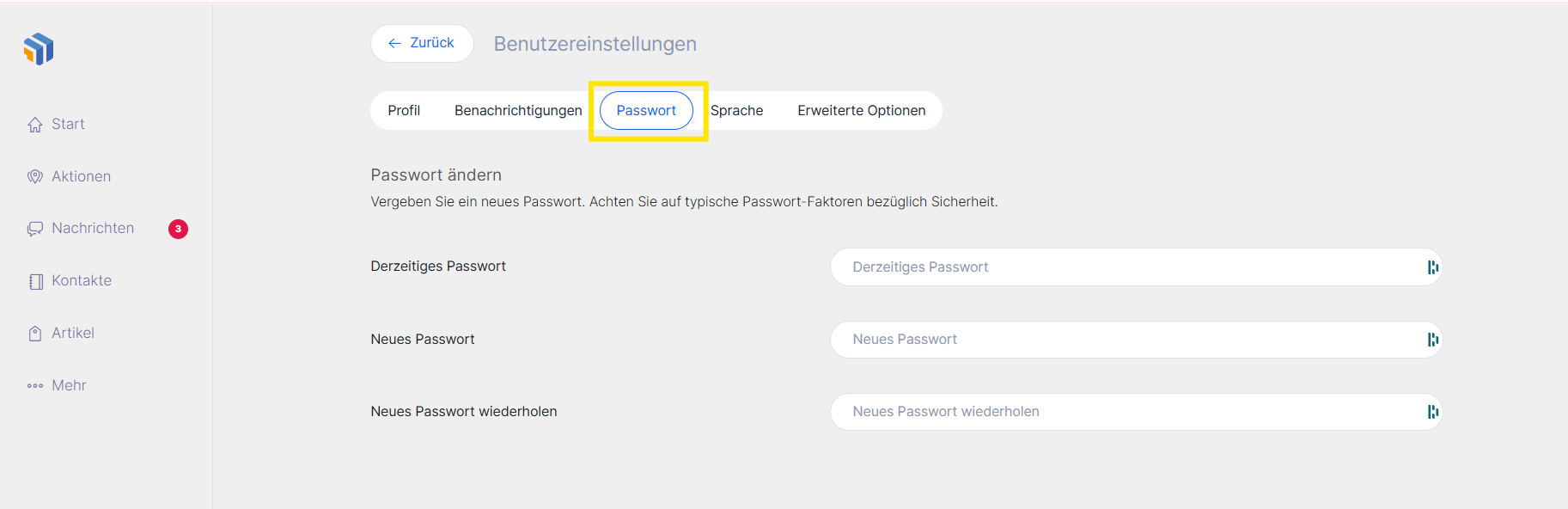This screenshot has height=509, width=1568.
Task: Open the Benachrichtigungen tab
Action: pos(518,111)
